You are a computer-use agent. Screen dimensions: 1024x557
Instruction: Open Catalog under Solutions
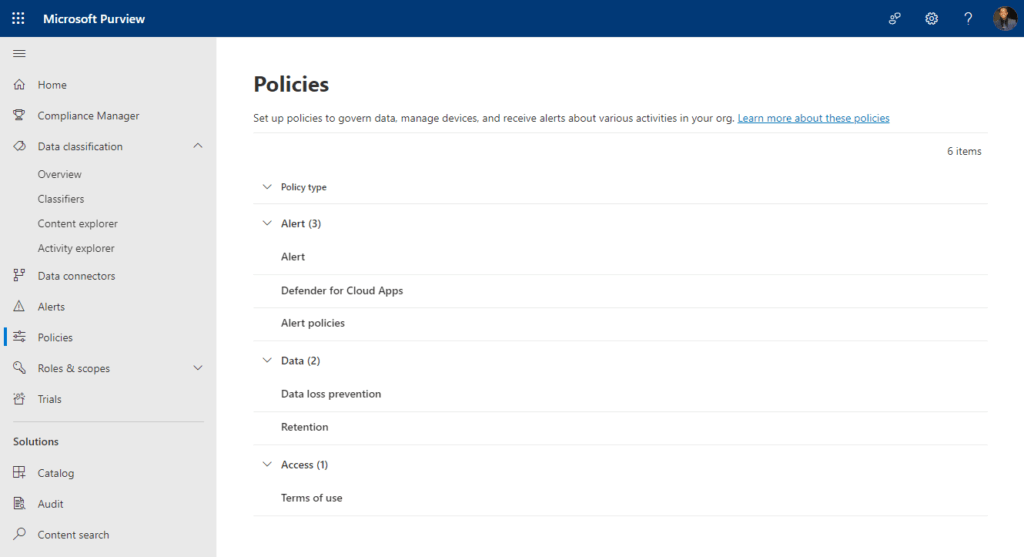click(x=56, y=473)
